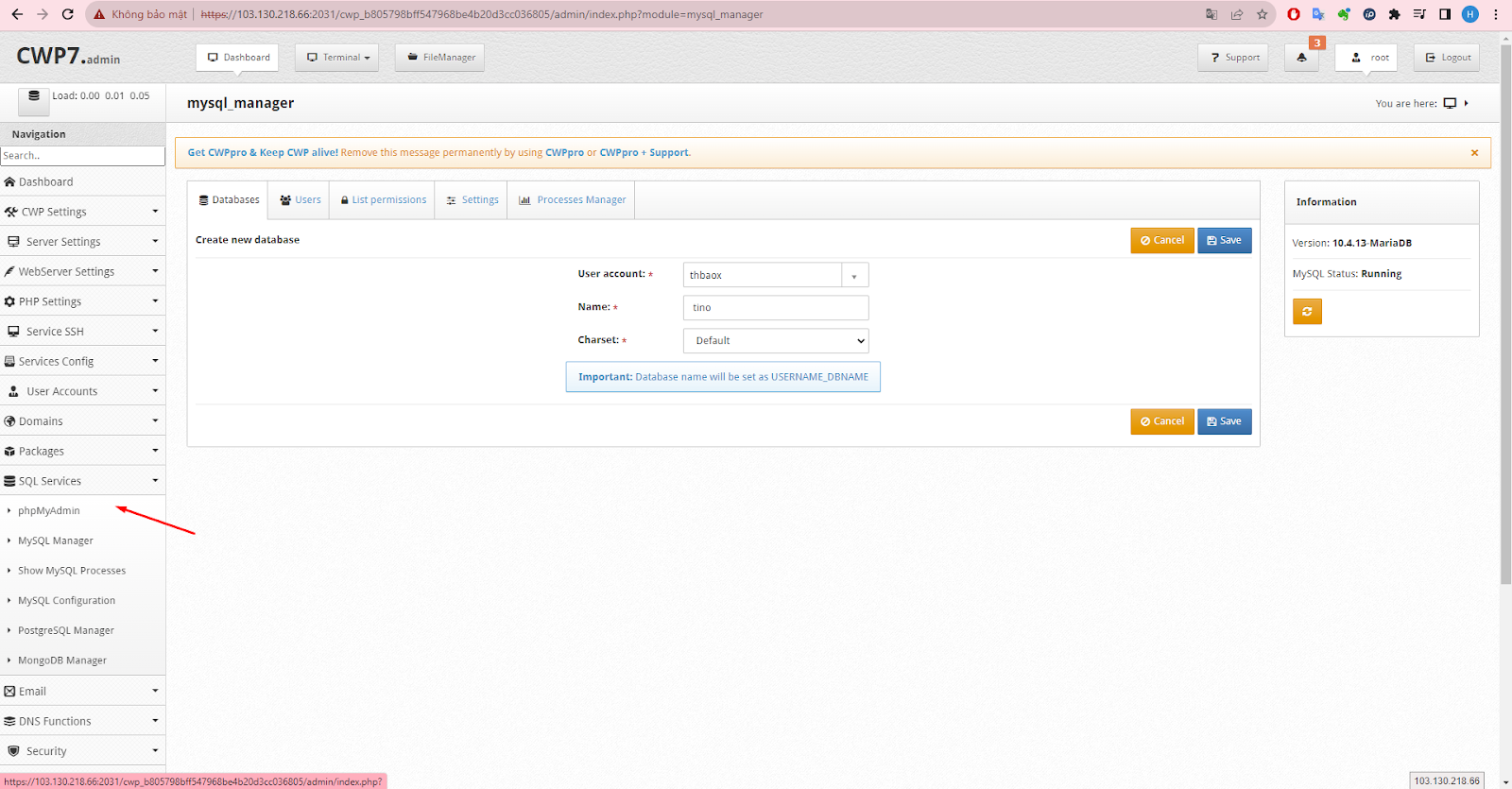The width and height of the screenshot is (1512, 789).
Task: Switch to the Databases tab
Action: 229,200
